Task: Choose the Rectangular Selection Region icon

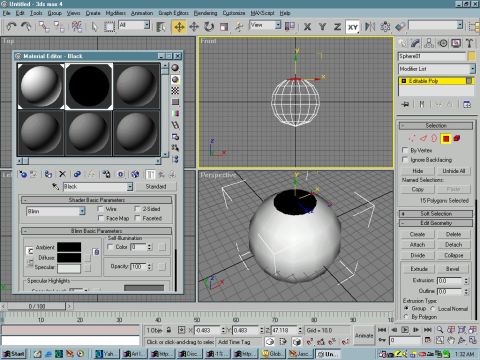Action: pos(109,27)
